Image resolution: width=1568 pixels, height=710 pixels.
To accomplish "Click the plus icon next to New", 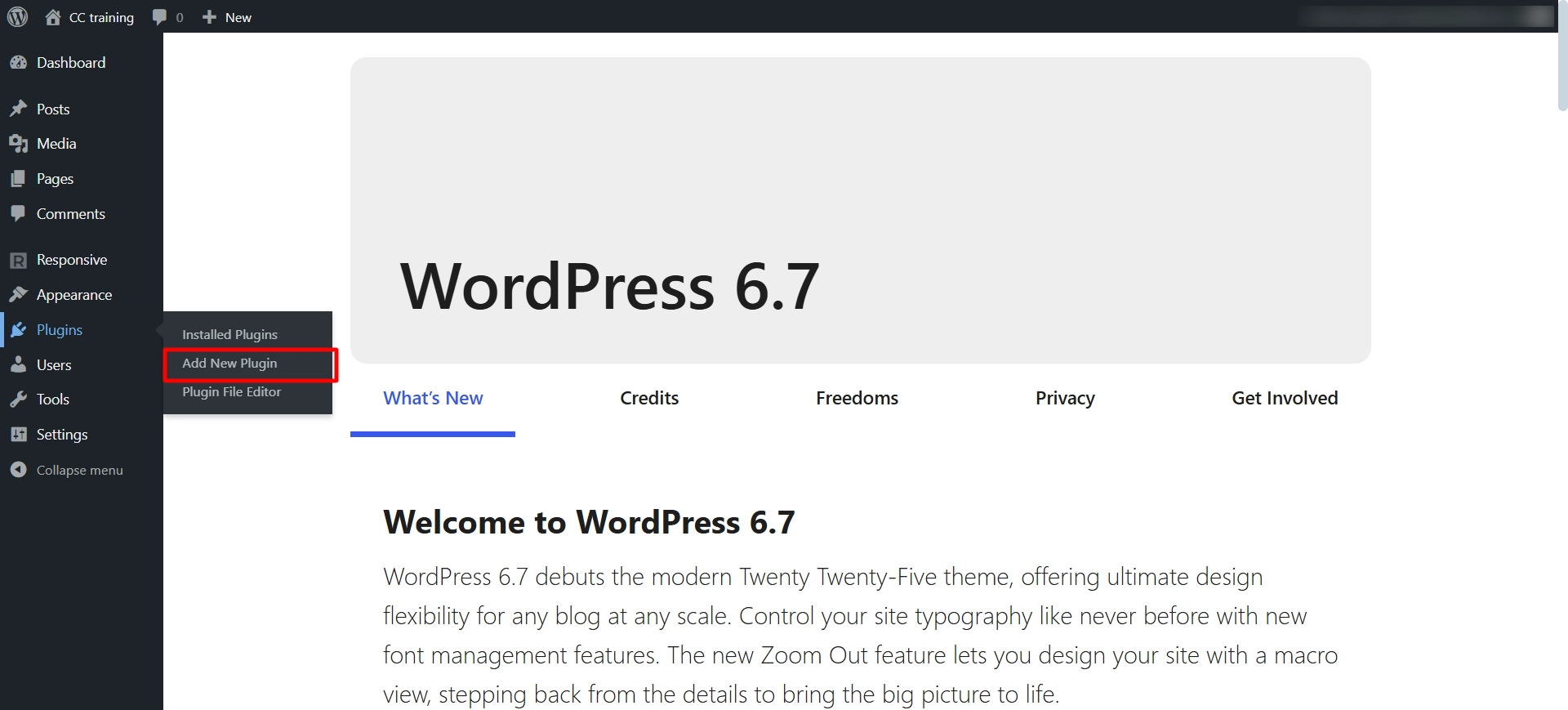I will (209, 17).
